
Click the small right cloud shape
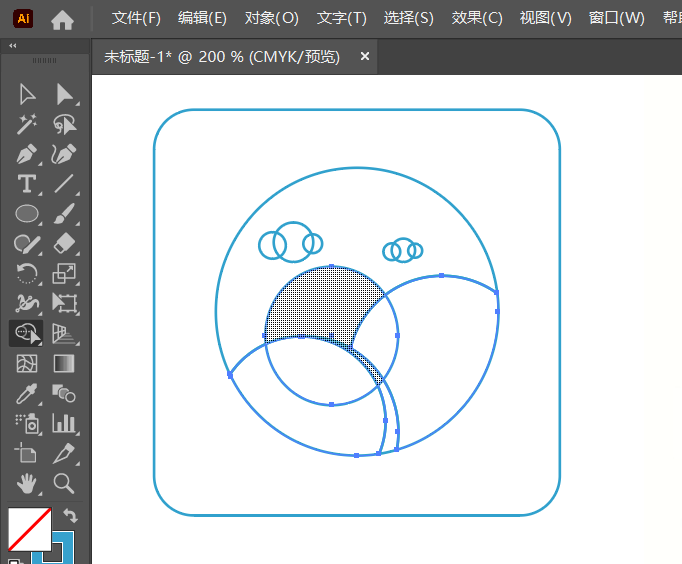click(403, 250)
